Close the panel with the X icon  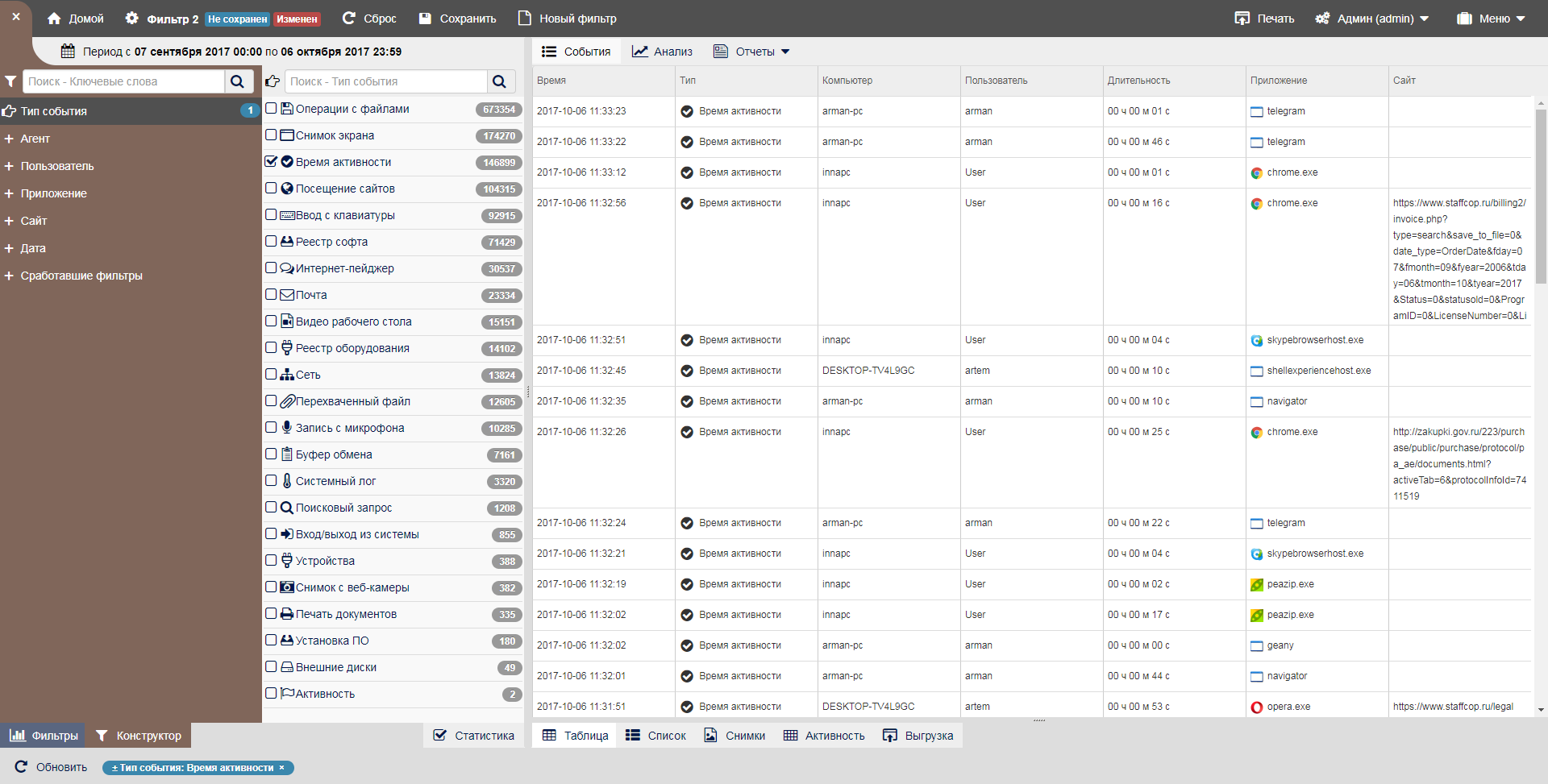coord(16,17)
